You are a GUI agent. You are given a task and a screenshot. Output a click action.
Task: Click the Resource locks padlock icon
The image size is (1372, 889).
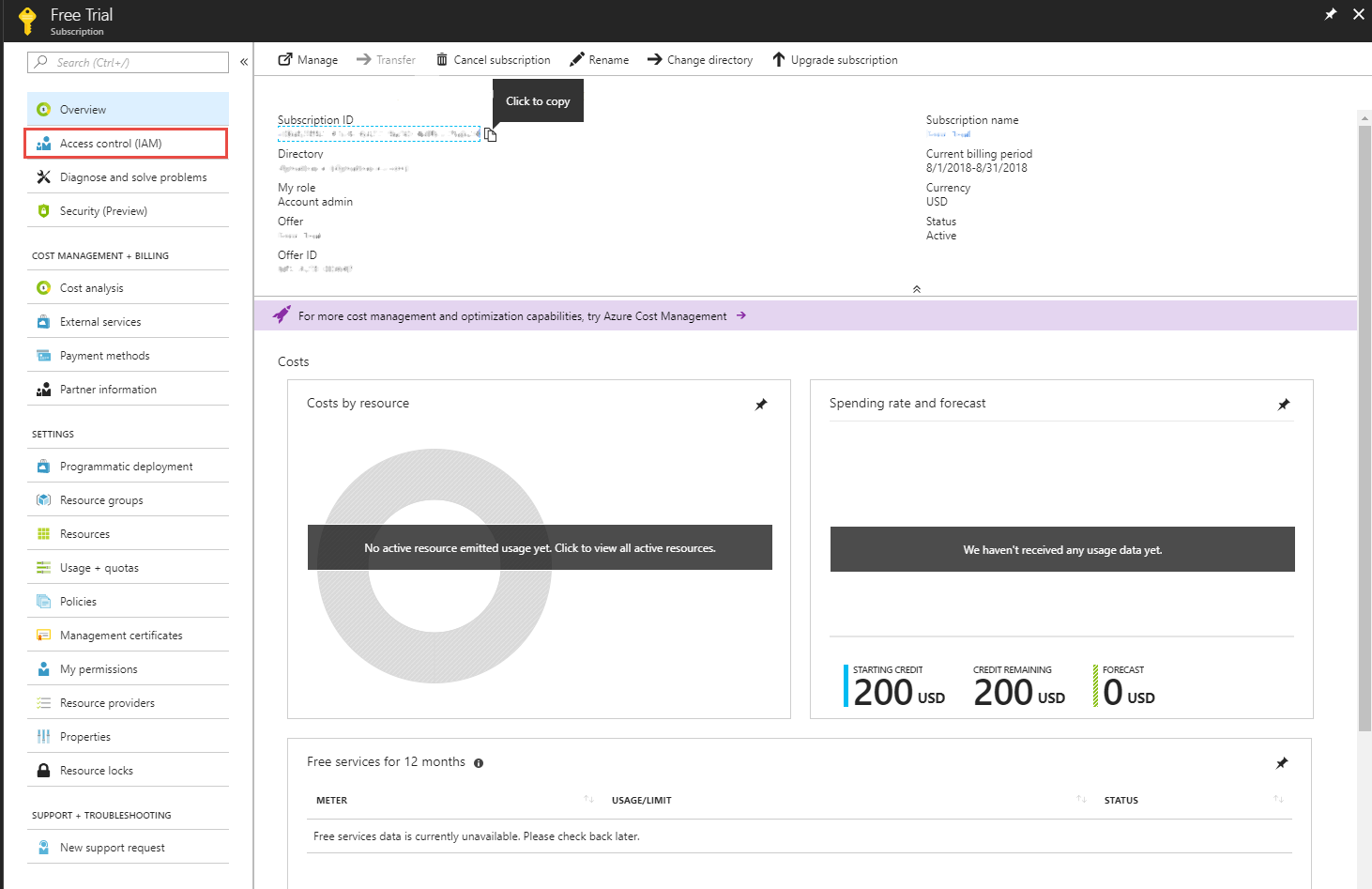43,771
